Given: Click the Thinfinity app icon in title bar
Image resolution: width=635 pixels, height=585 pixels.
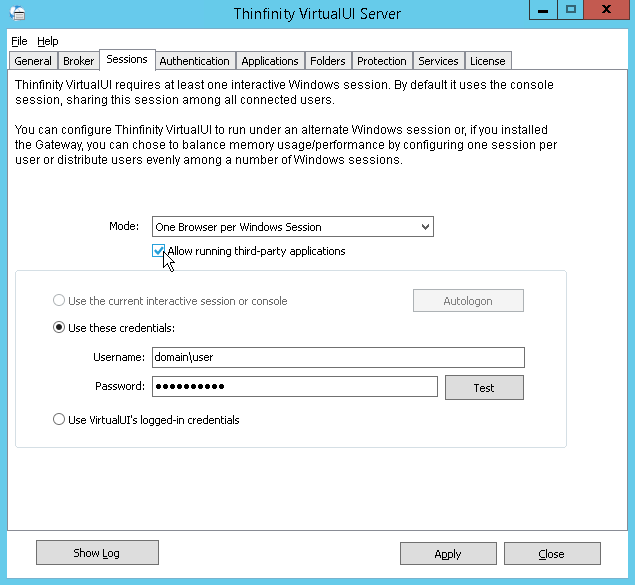Looking at the screenshot, I should [15, 13].
